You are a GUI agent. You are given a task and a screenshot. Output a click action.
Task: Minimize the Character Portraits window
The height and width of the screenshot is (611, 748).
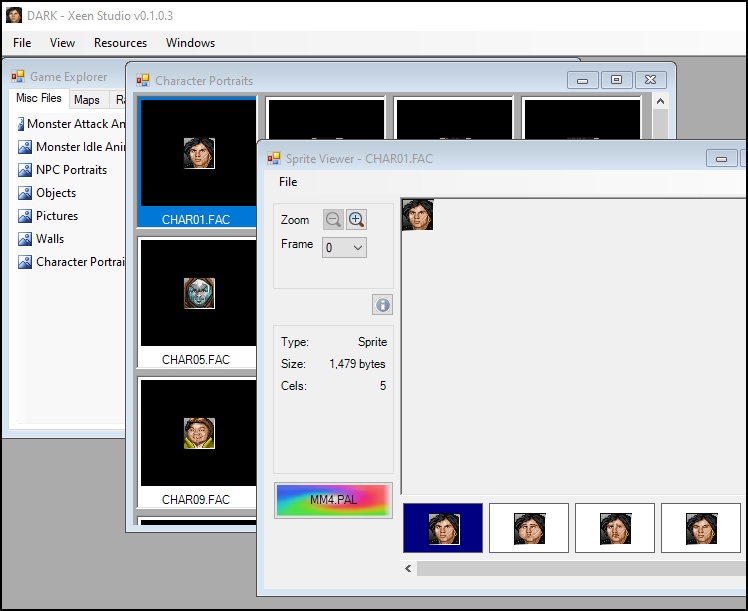point(582,80)
